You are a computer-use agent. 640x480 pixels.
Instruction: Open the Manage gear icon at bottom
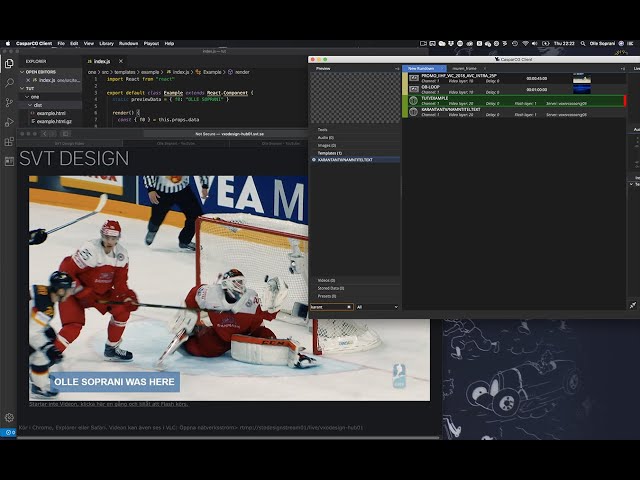9,418
